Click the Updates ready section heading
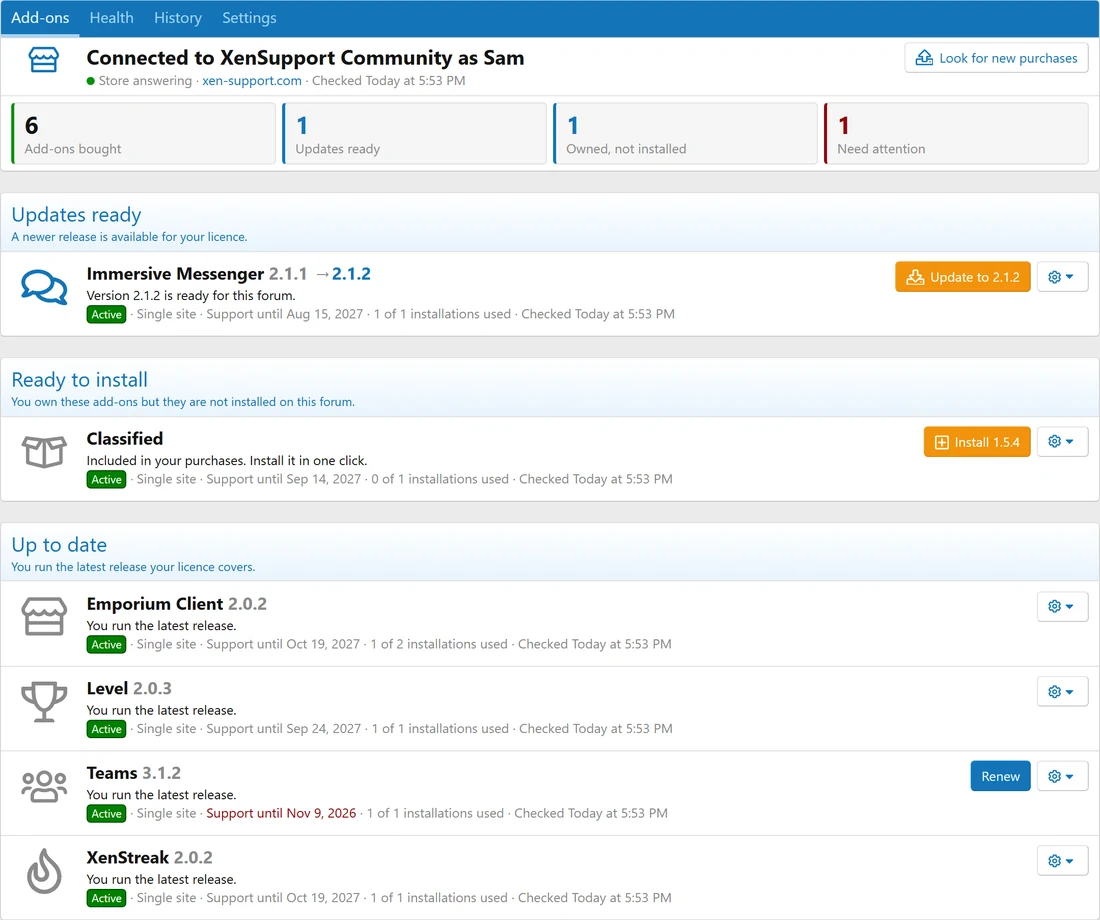 pos(76,214)
